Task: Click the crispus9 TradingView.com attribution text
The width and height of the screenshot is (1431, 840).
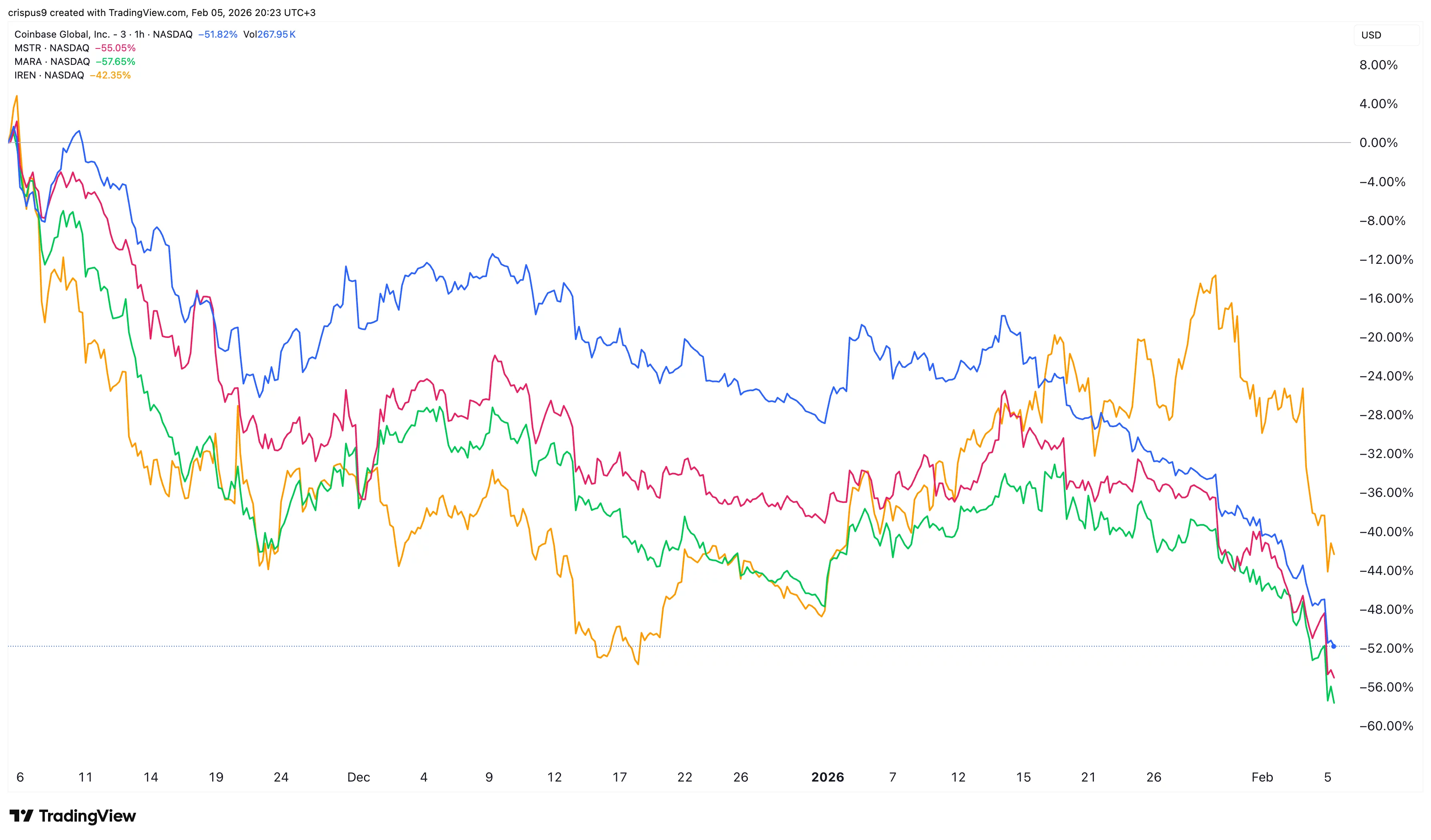Action: [x=162, y=12]
